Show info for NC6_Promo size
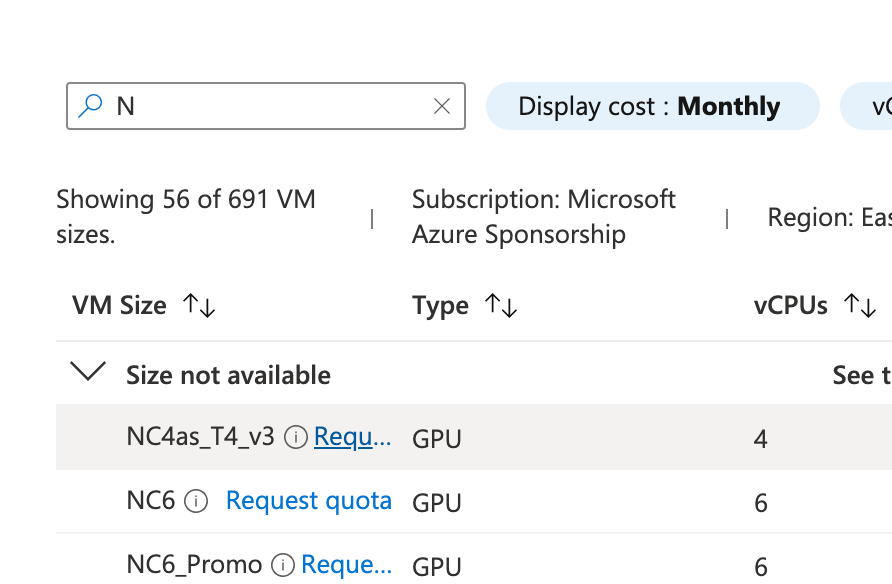Screen dimensions: 892x584 [283, 565]
